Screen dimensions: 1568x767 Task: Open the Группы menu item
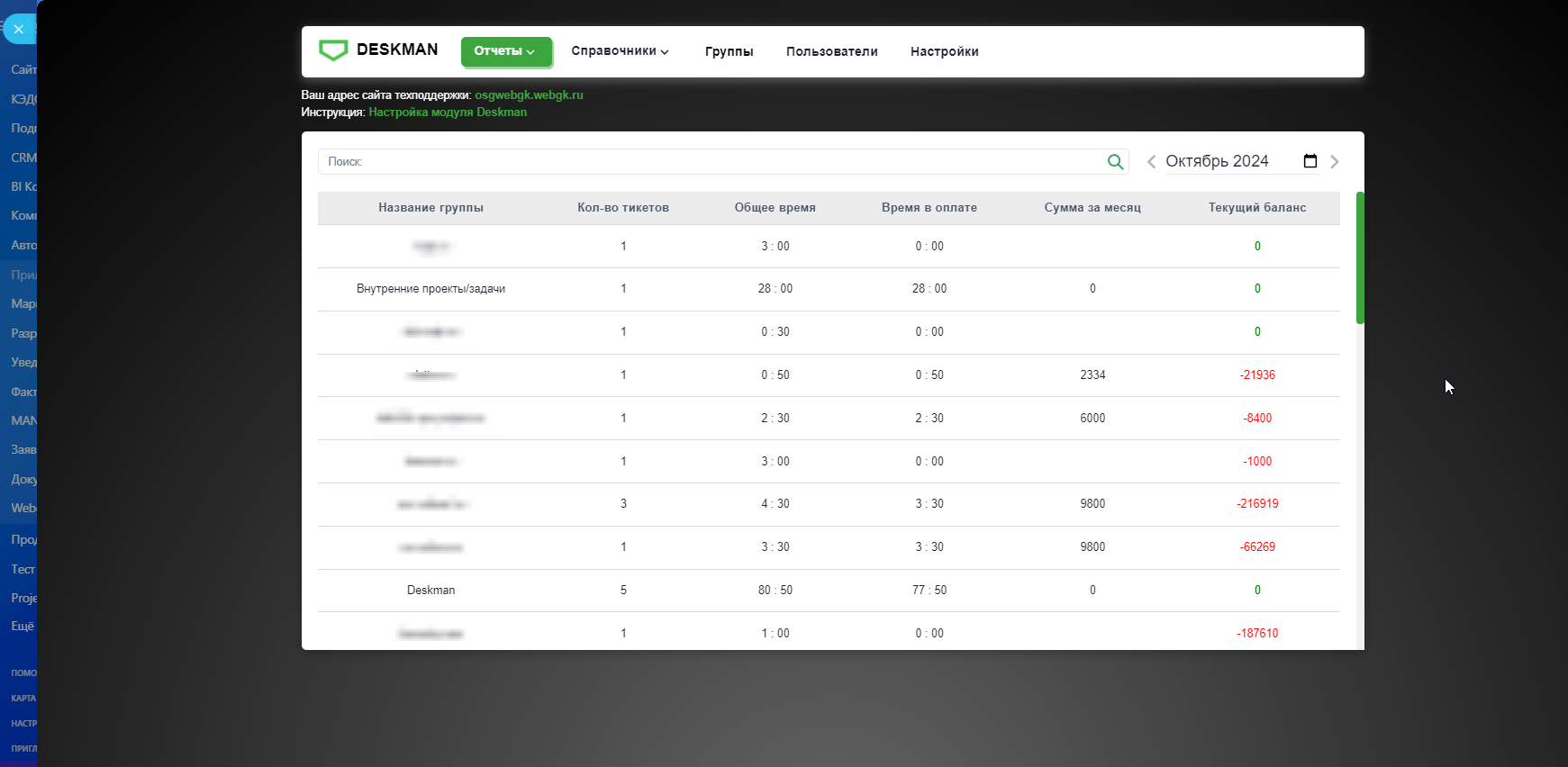pos(729,51)
